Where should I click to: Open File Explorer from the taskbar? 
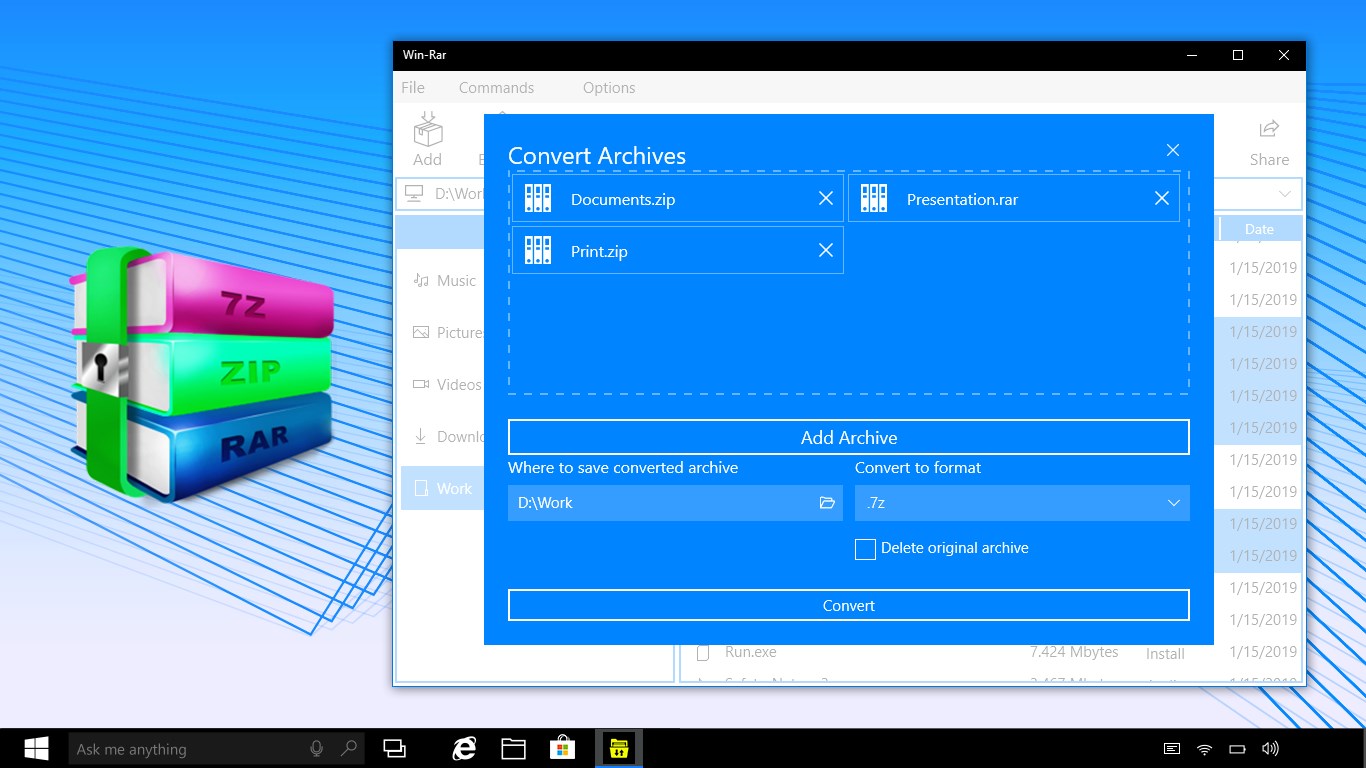[x=514, y=749]
